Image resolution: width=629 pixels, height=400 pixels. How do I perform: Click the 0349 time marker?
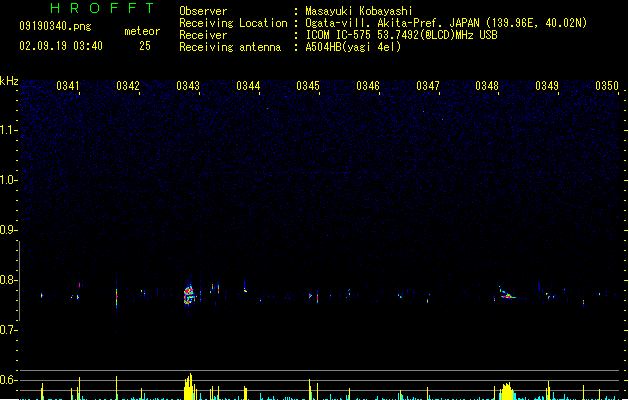point(547,86)
